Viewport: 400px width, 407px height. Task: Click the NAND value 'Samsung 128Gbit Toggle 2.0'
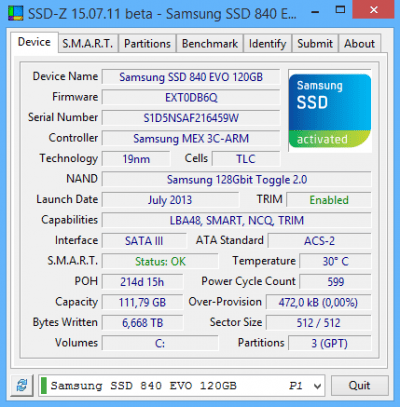[x=237, y=180]
